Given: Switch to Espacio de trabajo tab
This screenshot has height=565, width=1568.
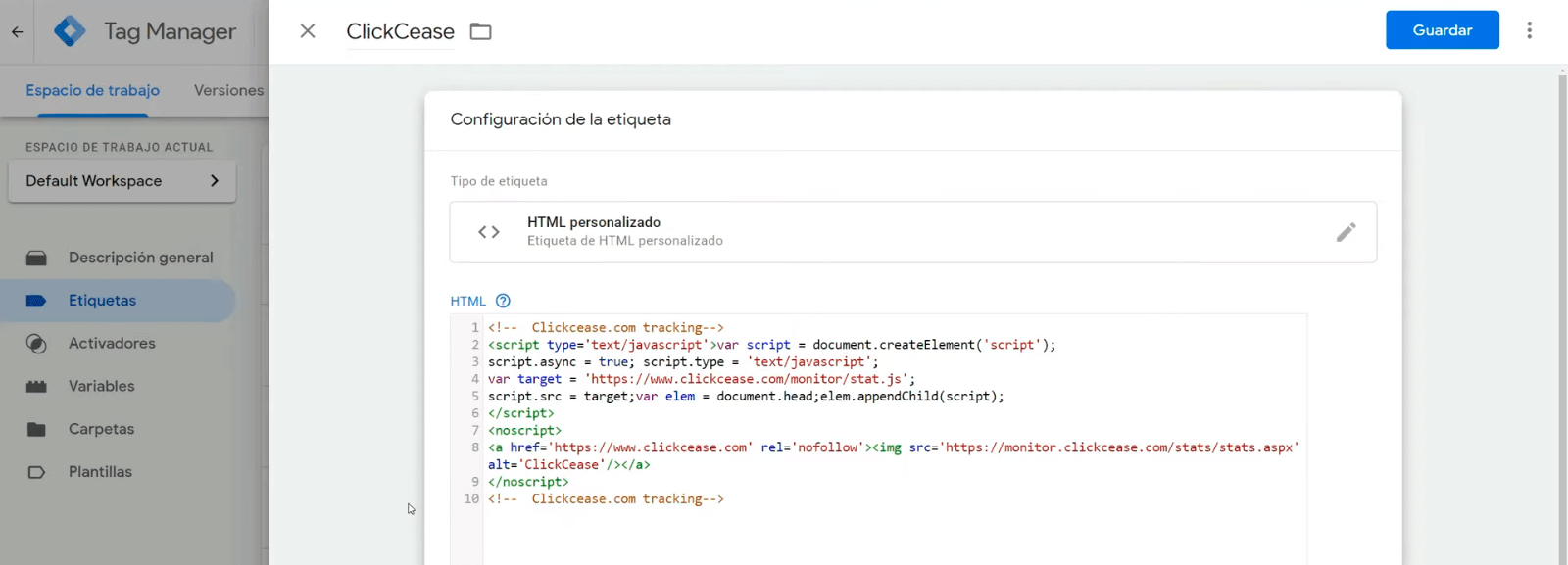Looking at the screenshot, I should pyautogui.click(x=92, y=90).
